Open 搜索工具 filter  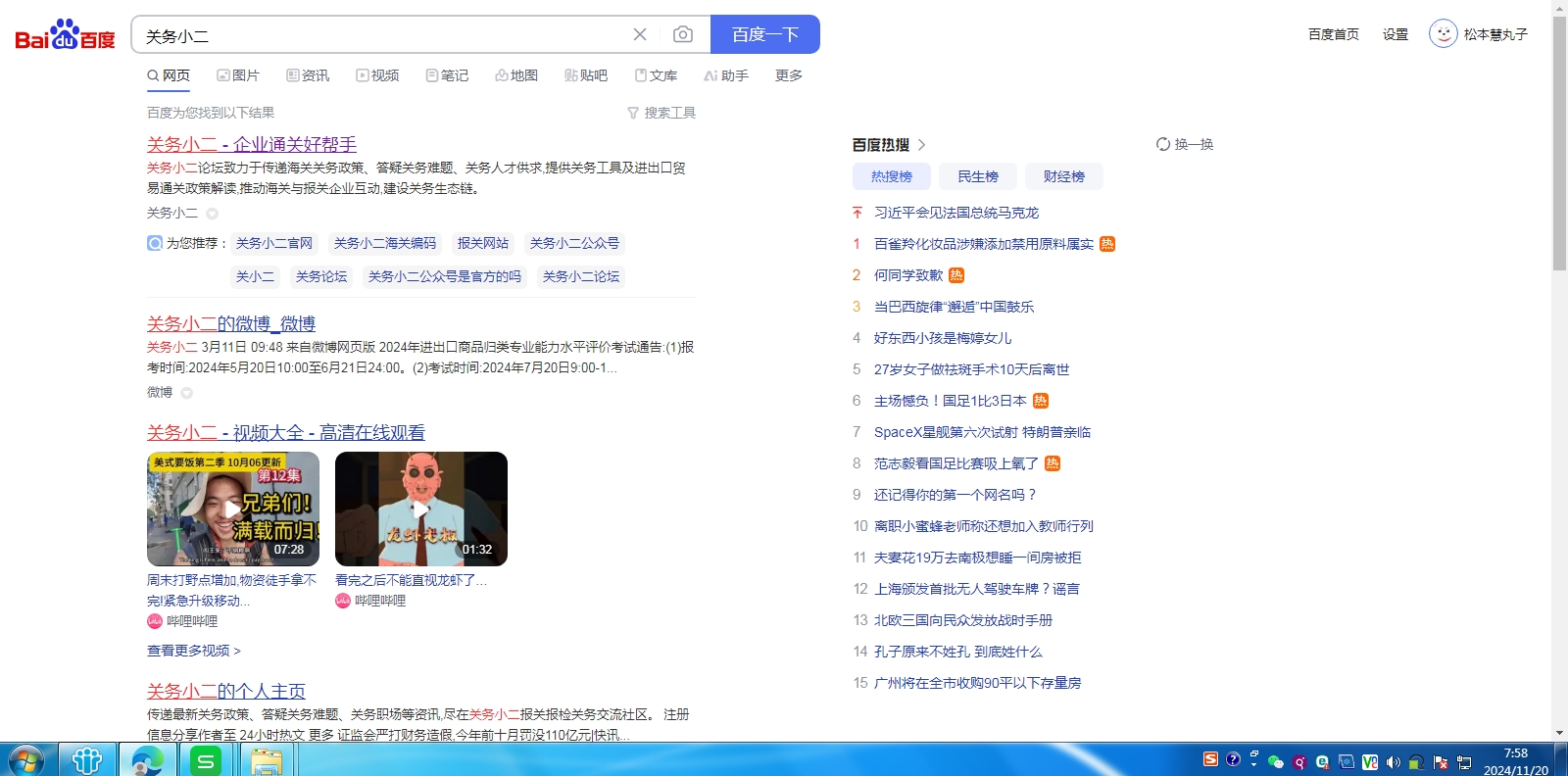coord(661,113)
